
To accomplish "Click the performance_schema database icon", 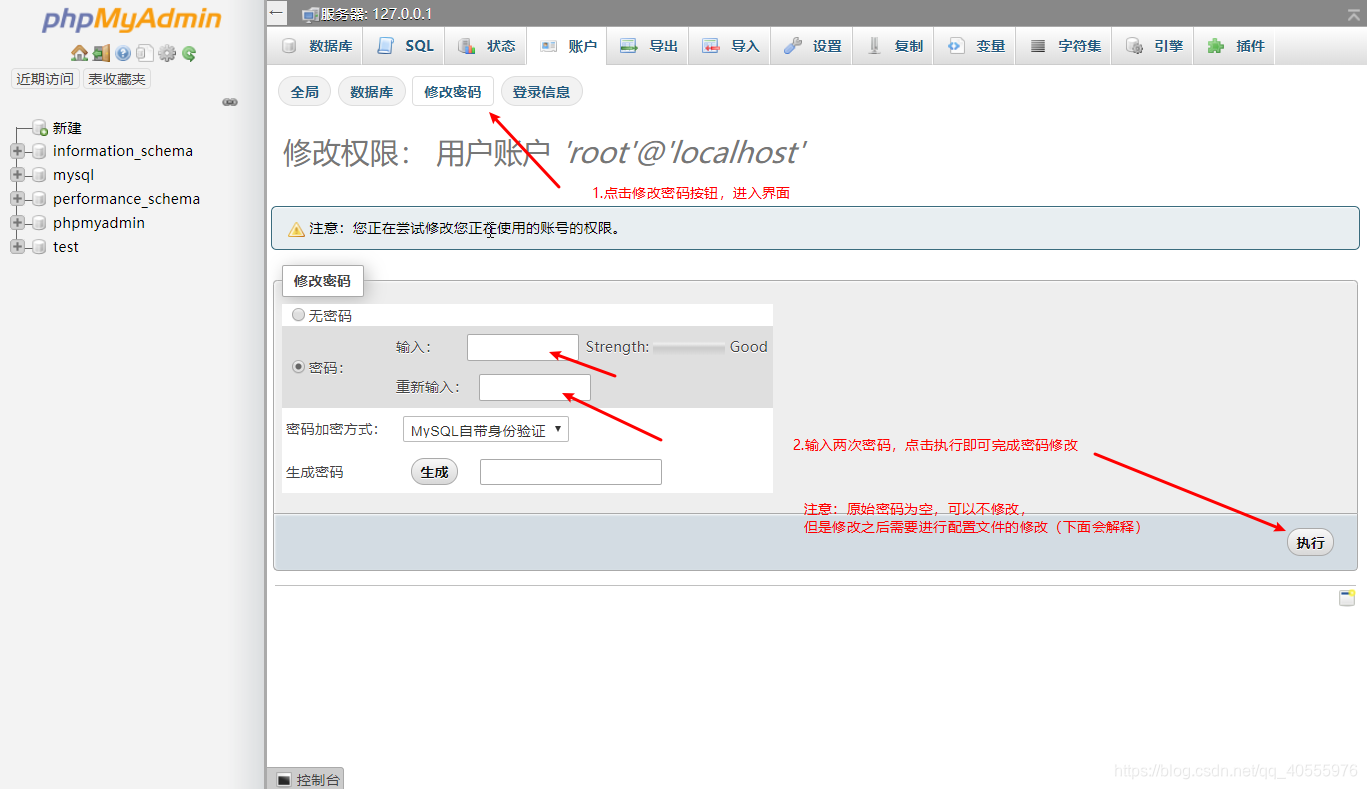I will (39, 199).
